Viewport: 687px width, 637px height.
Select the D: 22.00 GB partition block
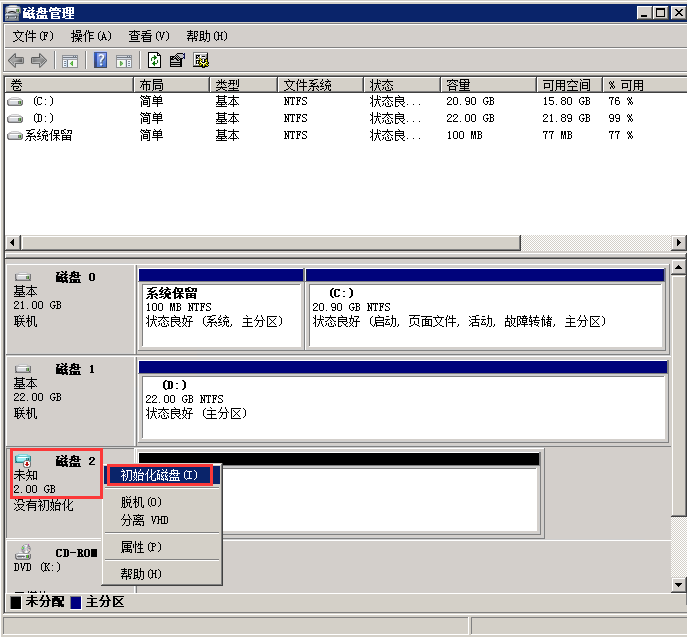[x=403, y=401]
